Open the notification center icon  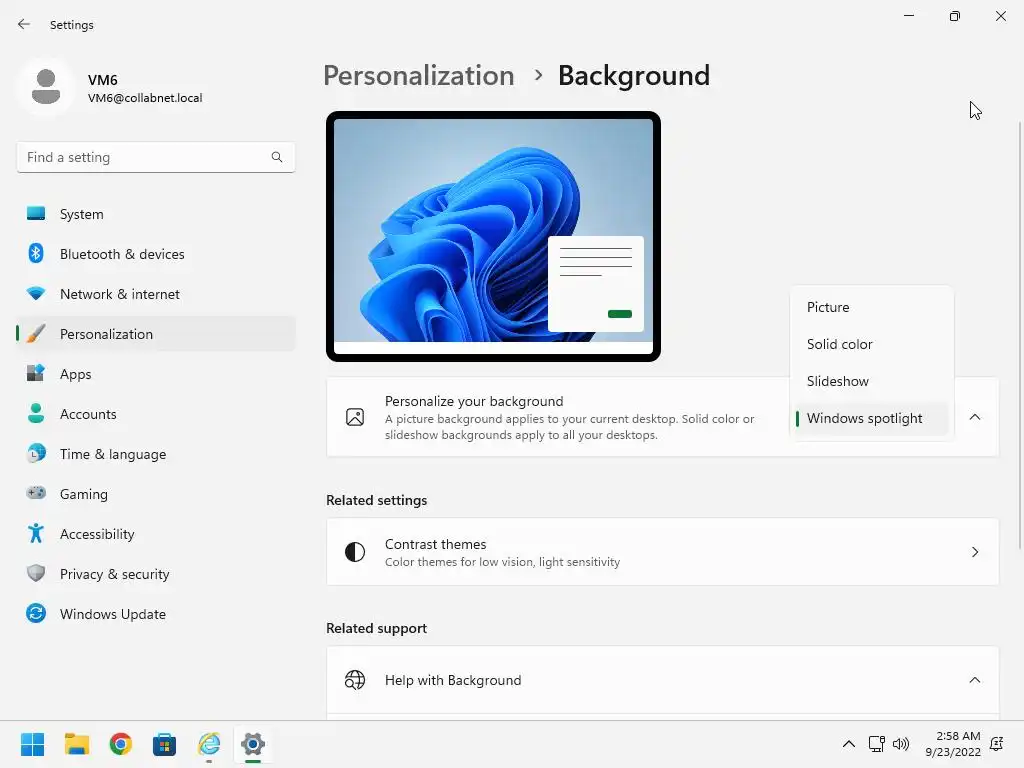[x=997, y=744]
